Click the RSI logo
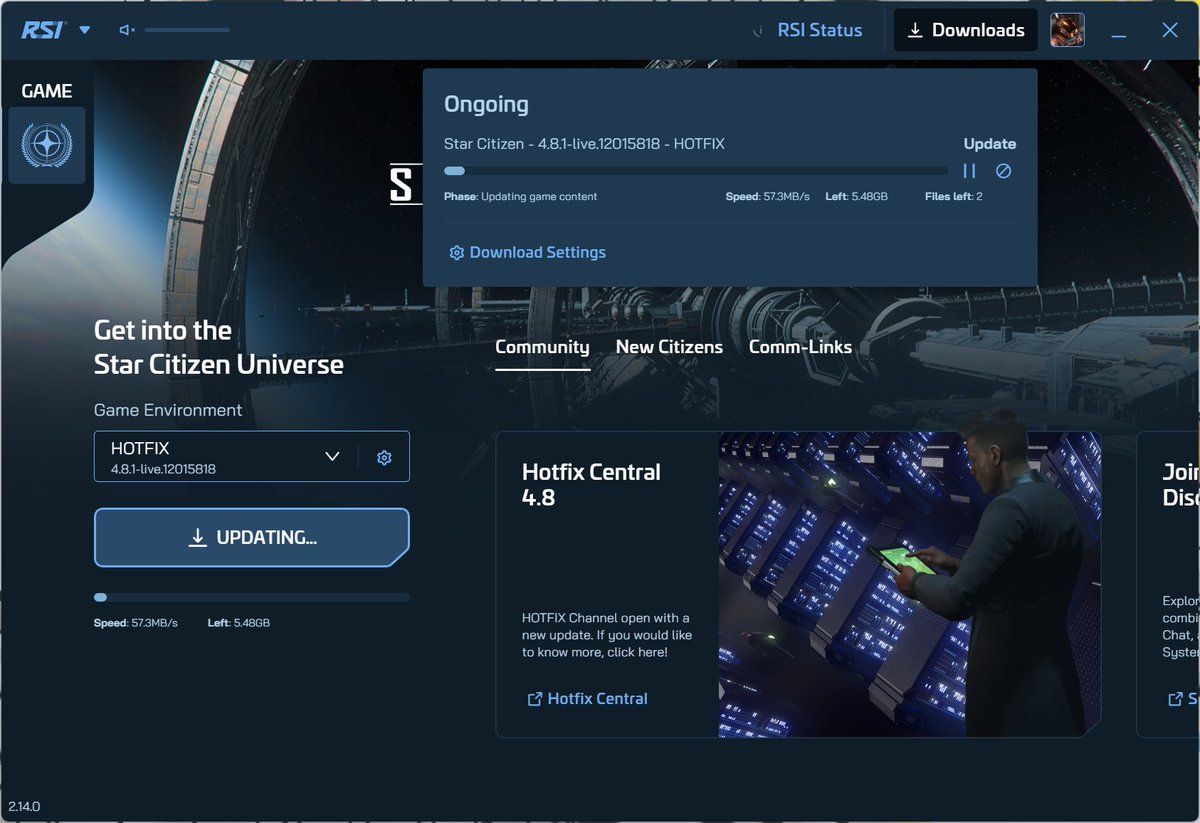This screenshot has width=1200, height=823. pos(44,30)
